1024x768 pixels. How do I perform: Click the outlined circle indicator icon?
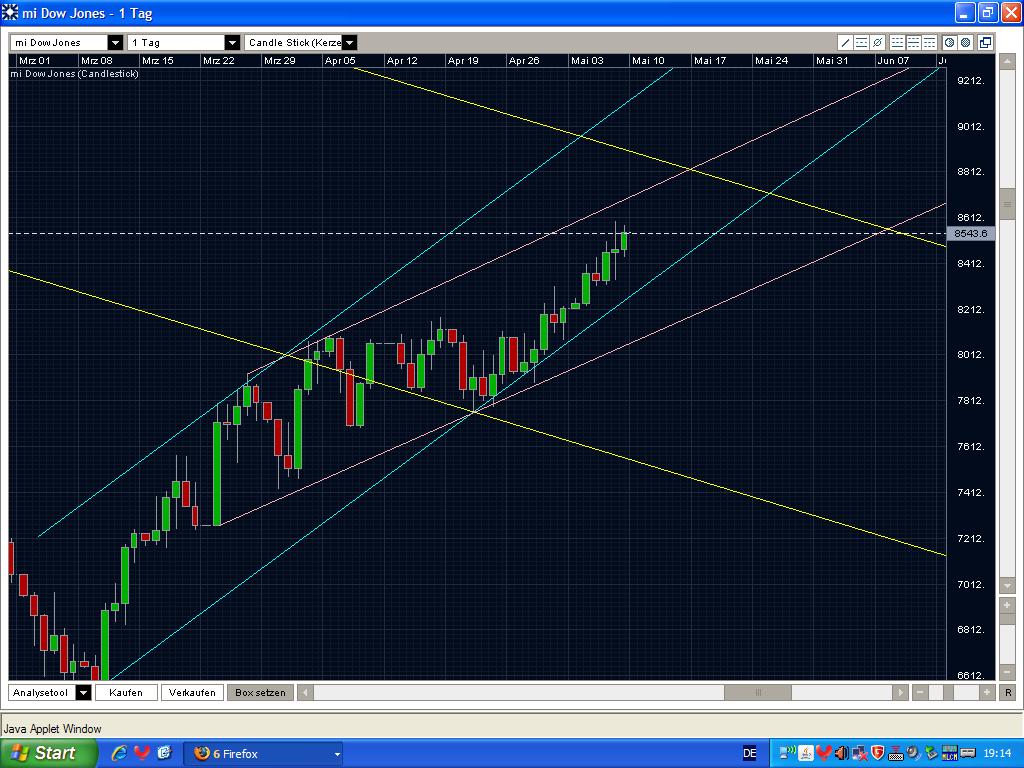pos(951,42)
